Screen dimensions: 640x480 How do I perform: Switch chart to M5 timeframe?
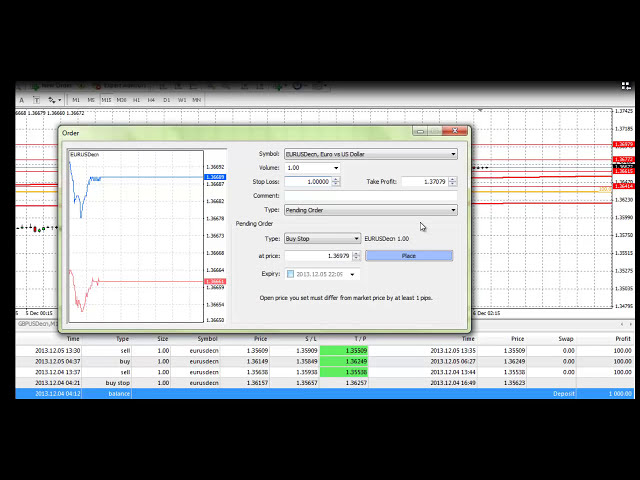(91, 100)
